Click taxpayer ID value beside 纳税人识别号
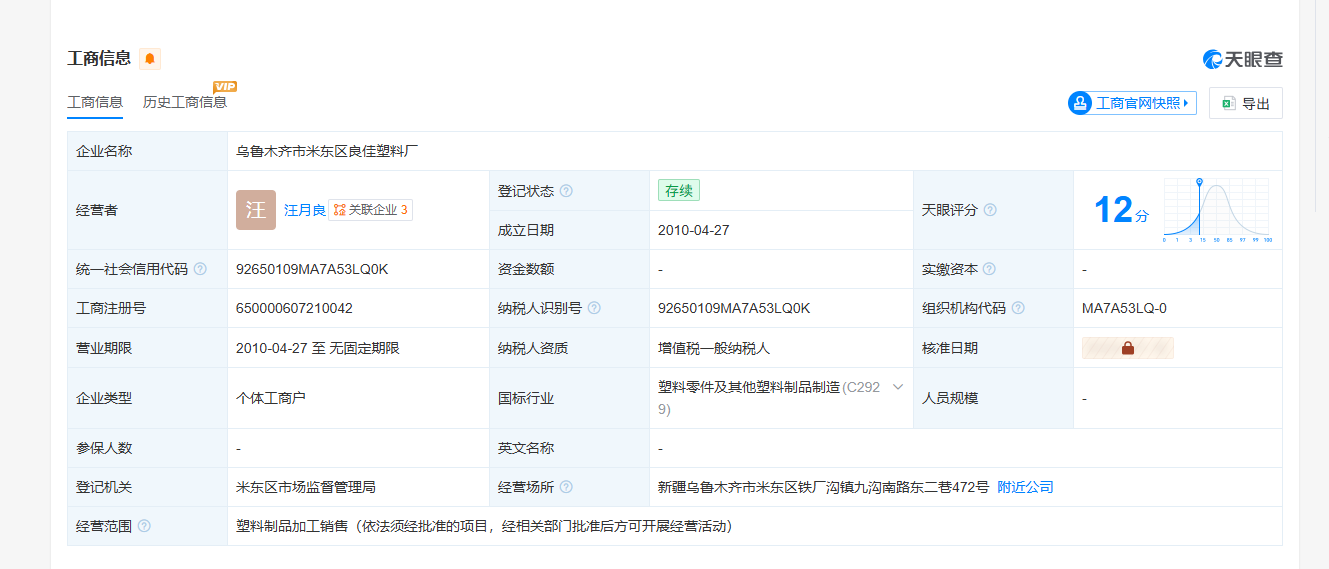 734,308
